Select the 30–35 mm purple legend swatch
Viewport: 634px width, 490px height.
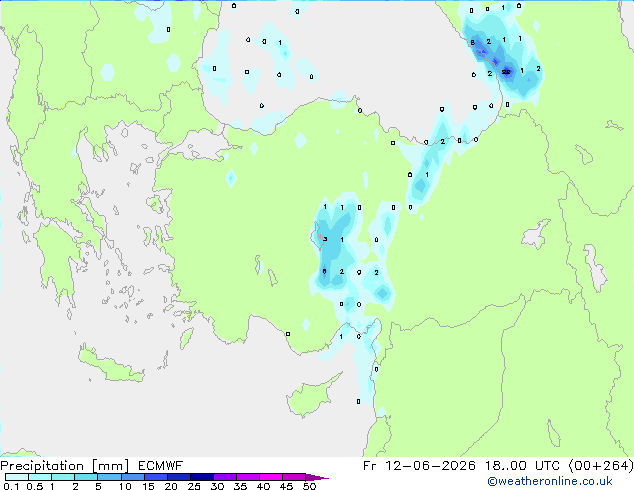coord(224,477)
